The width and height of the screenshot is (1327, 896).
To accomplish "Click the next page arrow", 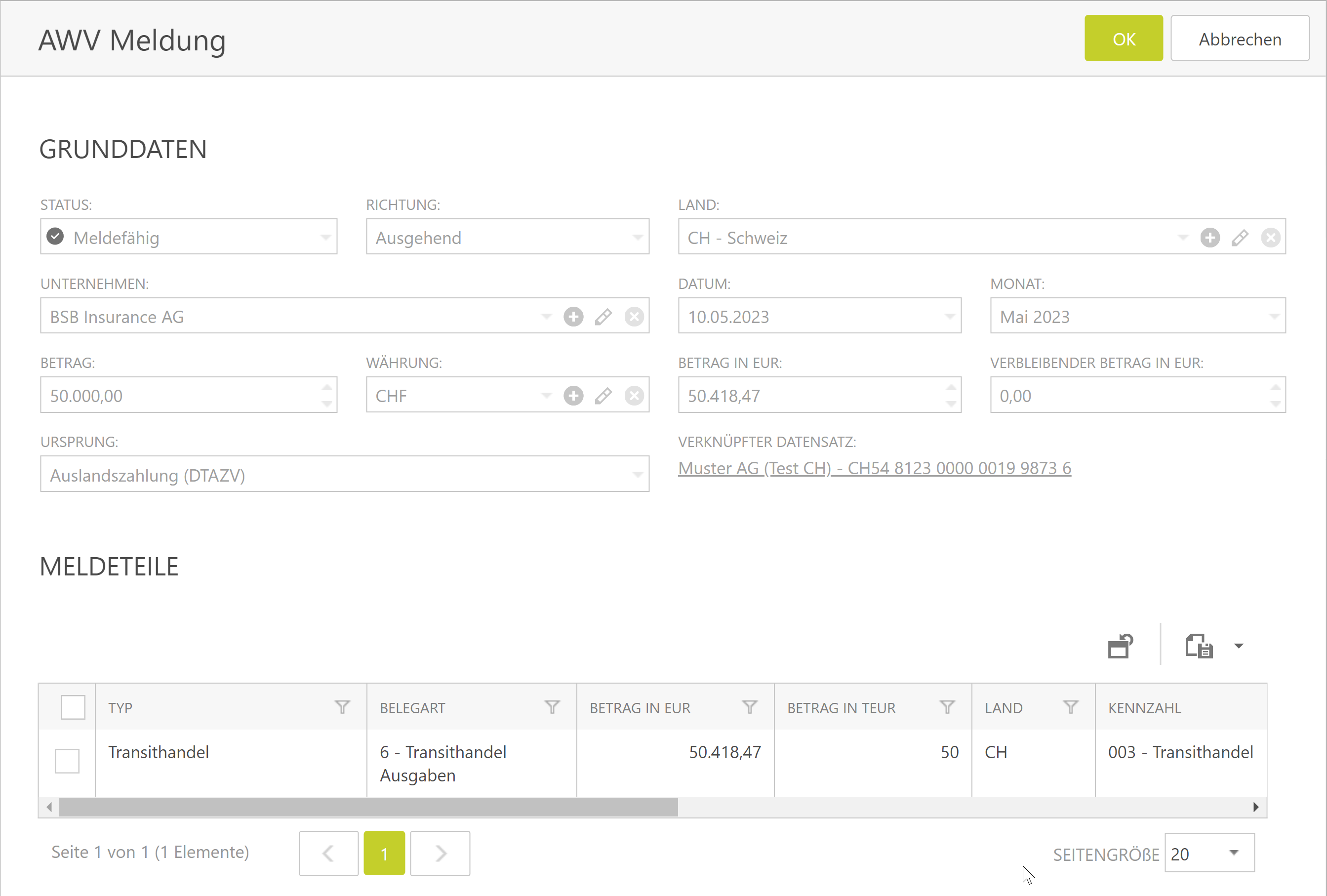I will (440, 854).
